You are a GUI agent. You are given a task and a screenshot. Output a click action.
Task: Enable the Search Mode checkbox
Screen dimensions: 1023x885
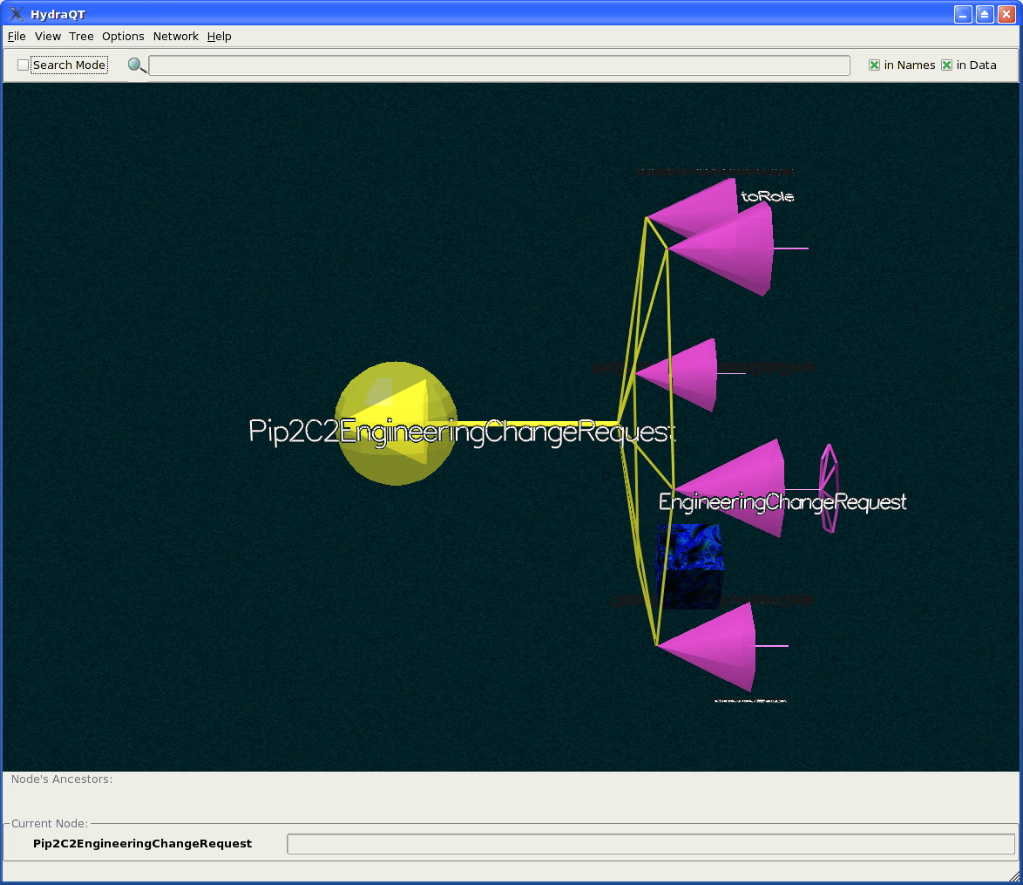point(23,65)
